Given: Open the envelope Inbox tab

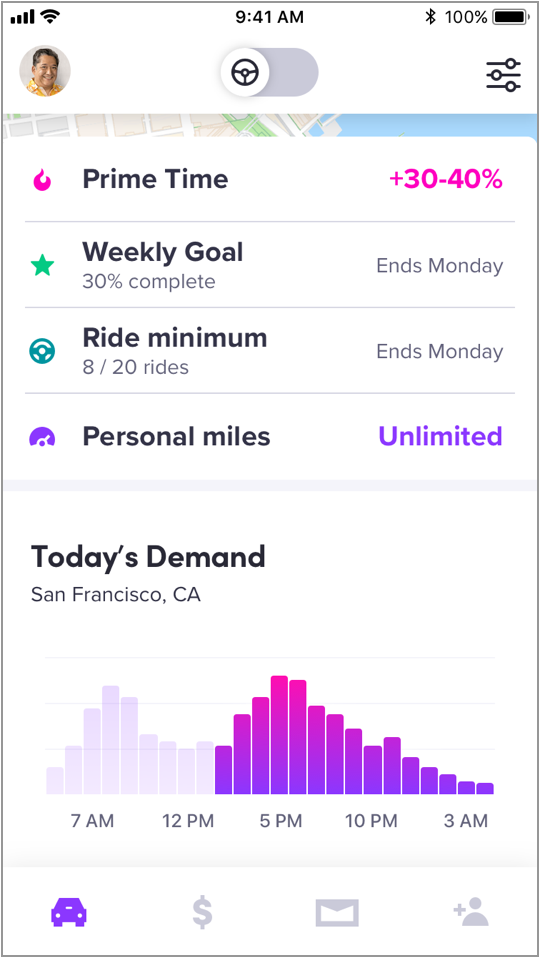Looking at the screenshot, I should click(x=337, y=913).
